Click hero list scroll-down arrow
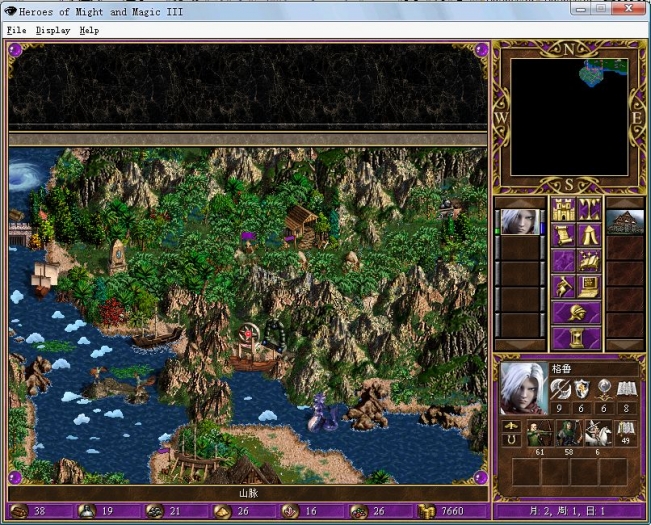The width and height of the screenshot is (651, 525). pyautogui.click(x=520, y=345)
